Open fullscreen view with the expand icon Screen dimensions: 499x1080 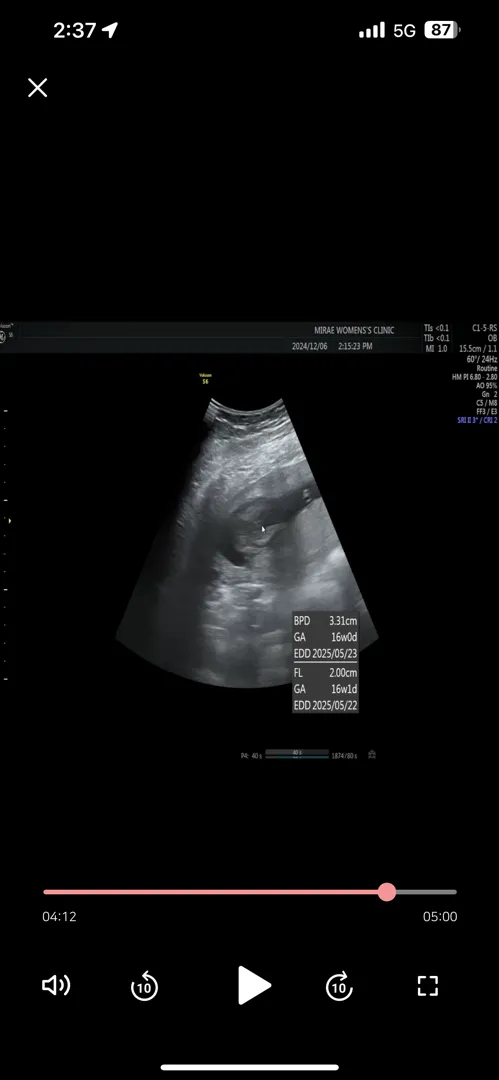tap(428, 986)
